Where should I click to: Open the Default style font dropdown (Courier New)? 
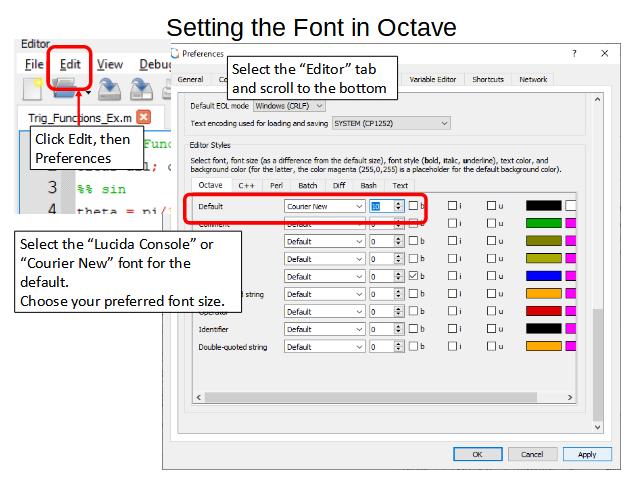point(324,206)
